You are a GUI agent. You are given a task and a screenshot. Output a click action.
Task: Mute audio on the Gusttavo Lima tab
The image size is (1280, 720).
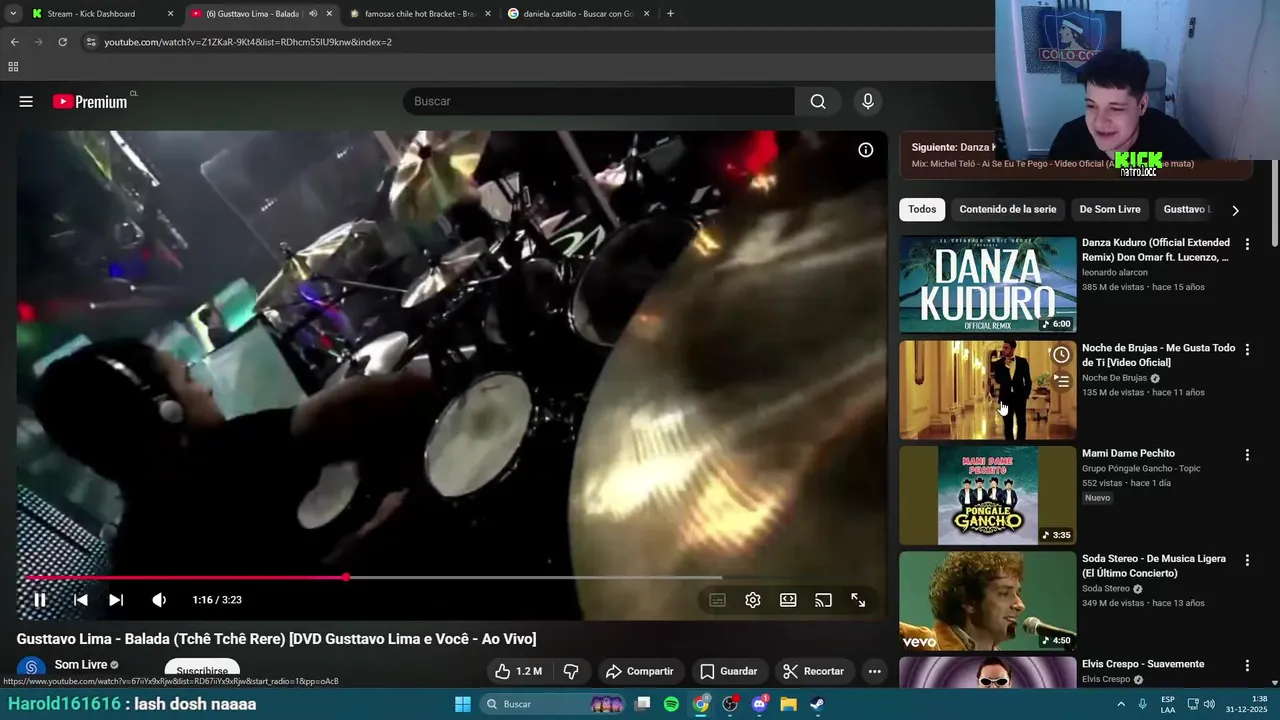tap(313, 14)
